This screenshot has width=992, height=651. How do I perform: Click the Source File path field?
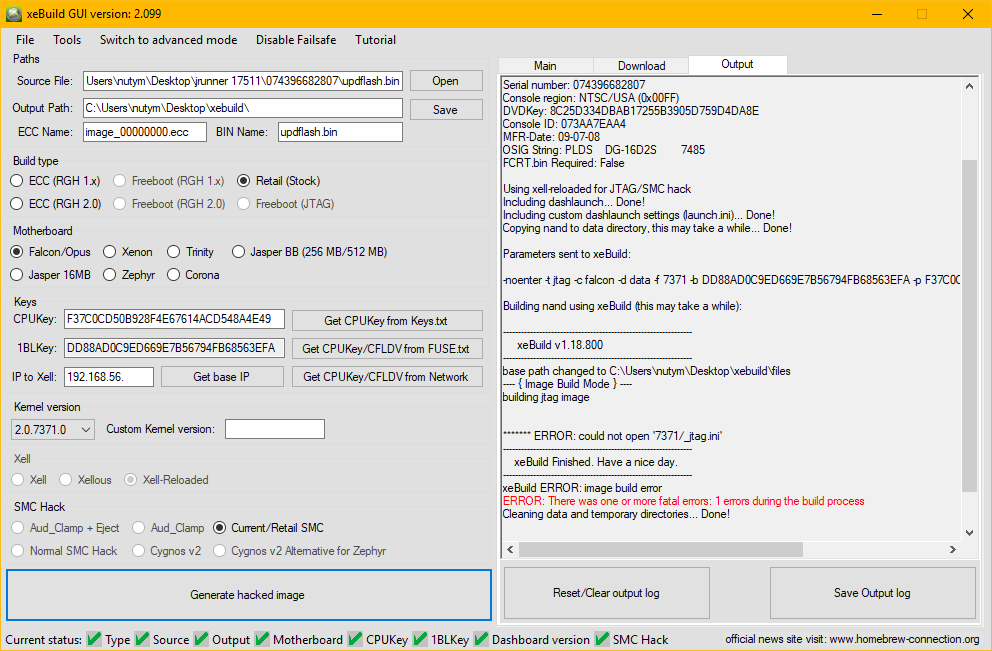coord(243,81)
